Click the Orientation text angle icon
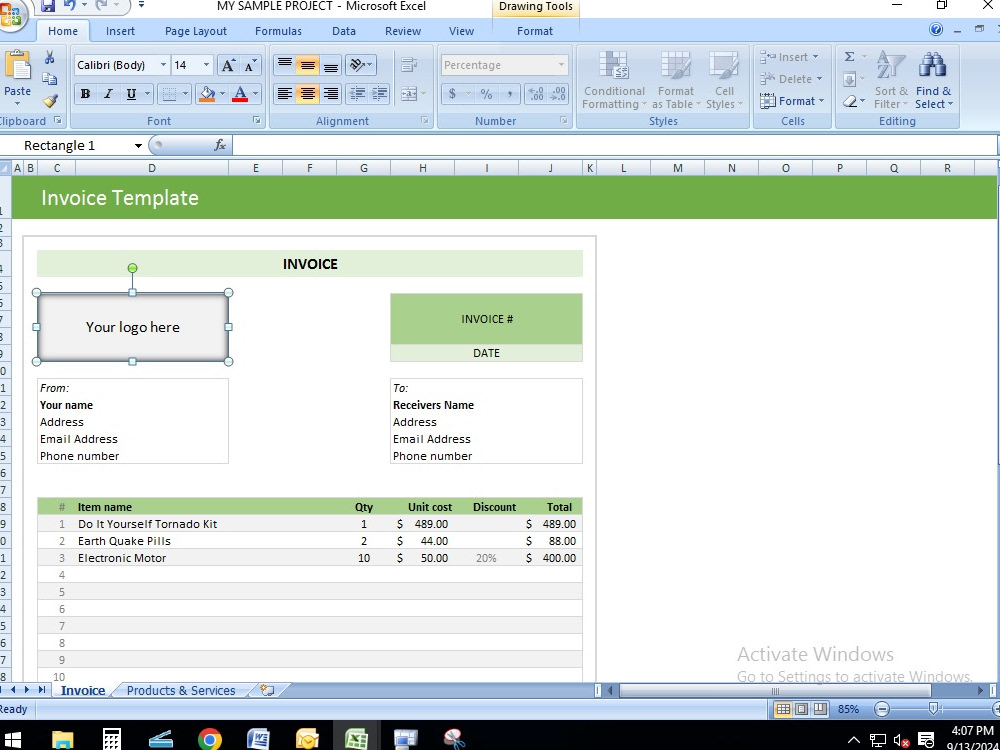 click(357, 64)
